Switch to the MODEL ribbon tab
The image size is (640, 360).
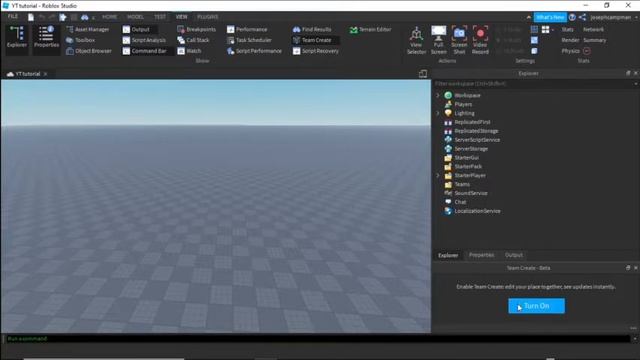pyautogui.click(x=135, y=17)
